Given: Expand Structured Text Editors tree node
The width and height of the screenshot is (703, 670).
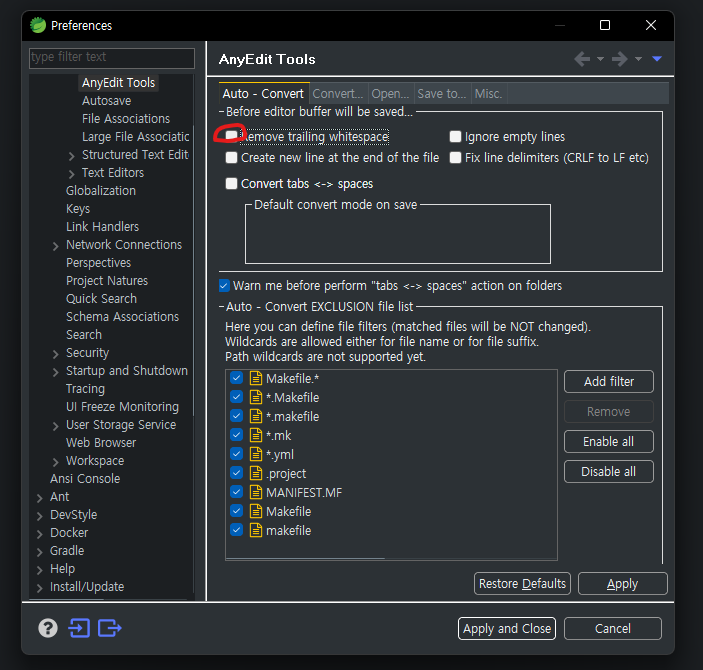Looking at the screenshot, I should pyautogui.click(x=71, y=156).
